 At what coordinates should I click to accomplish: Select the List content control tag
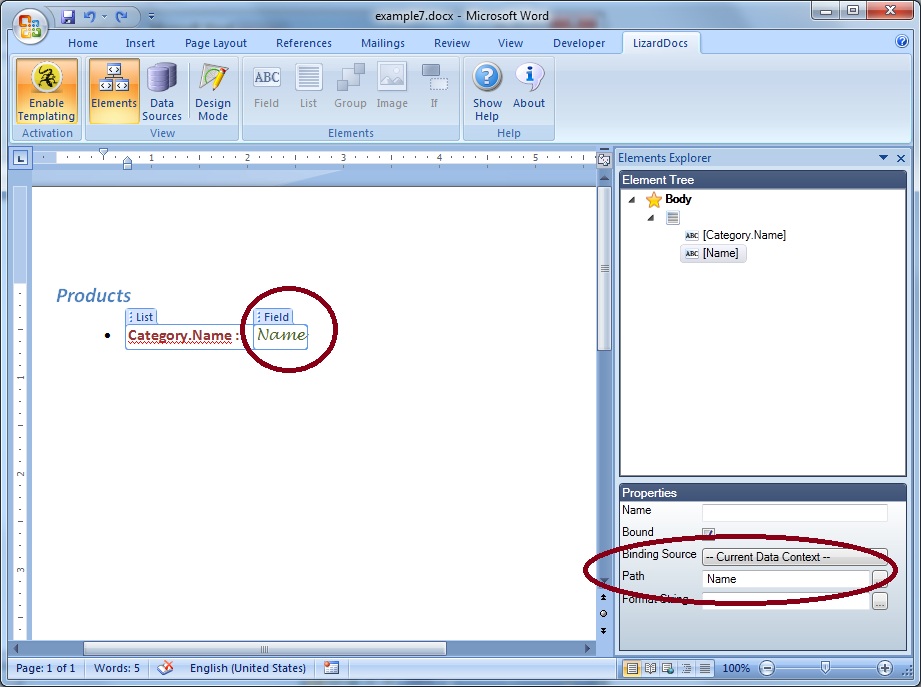coord(141,317)
